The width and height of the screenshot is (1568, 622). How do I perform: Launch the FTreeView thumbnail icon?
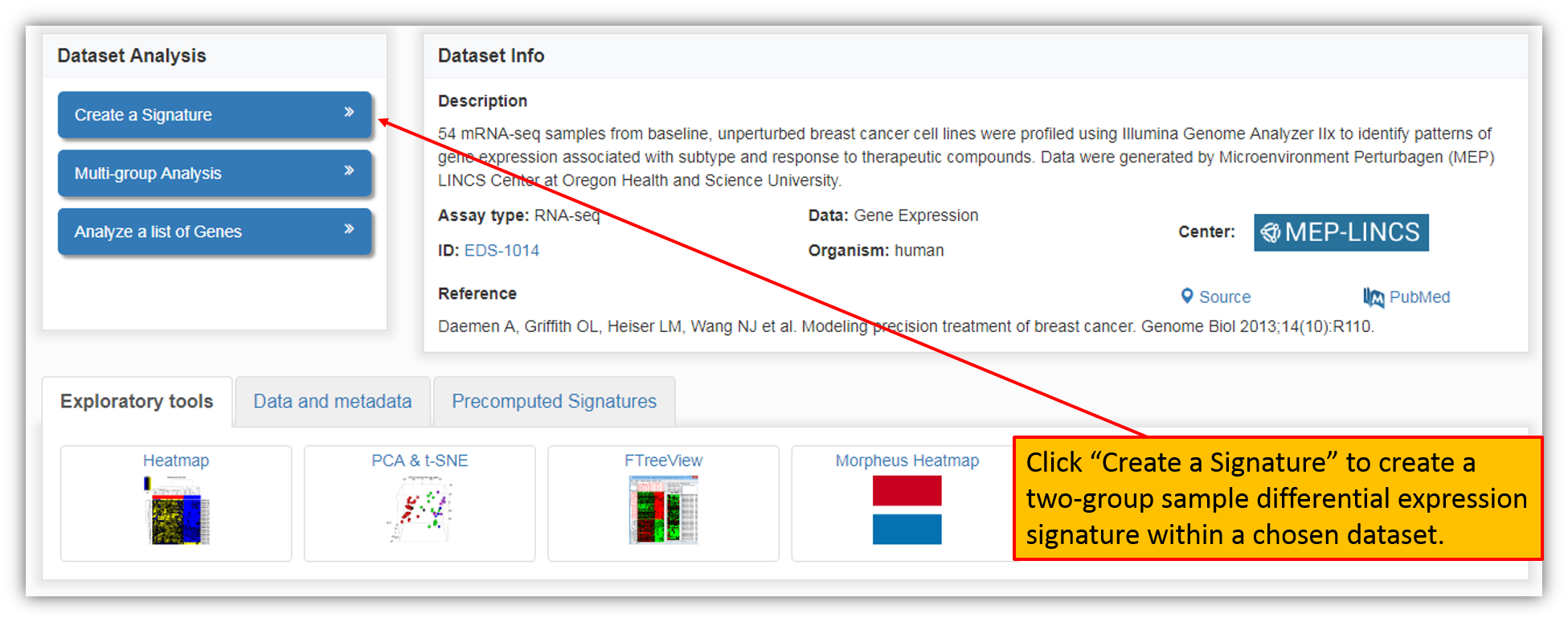tap(663, 510)
